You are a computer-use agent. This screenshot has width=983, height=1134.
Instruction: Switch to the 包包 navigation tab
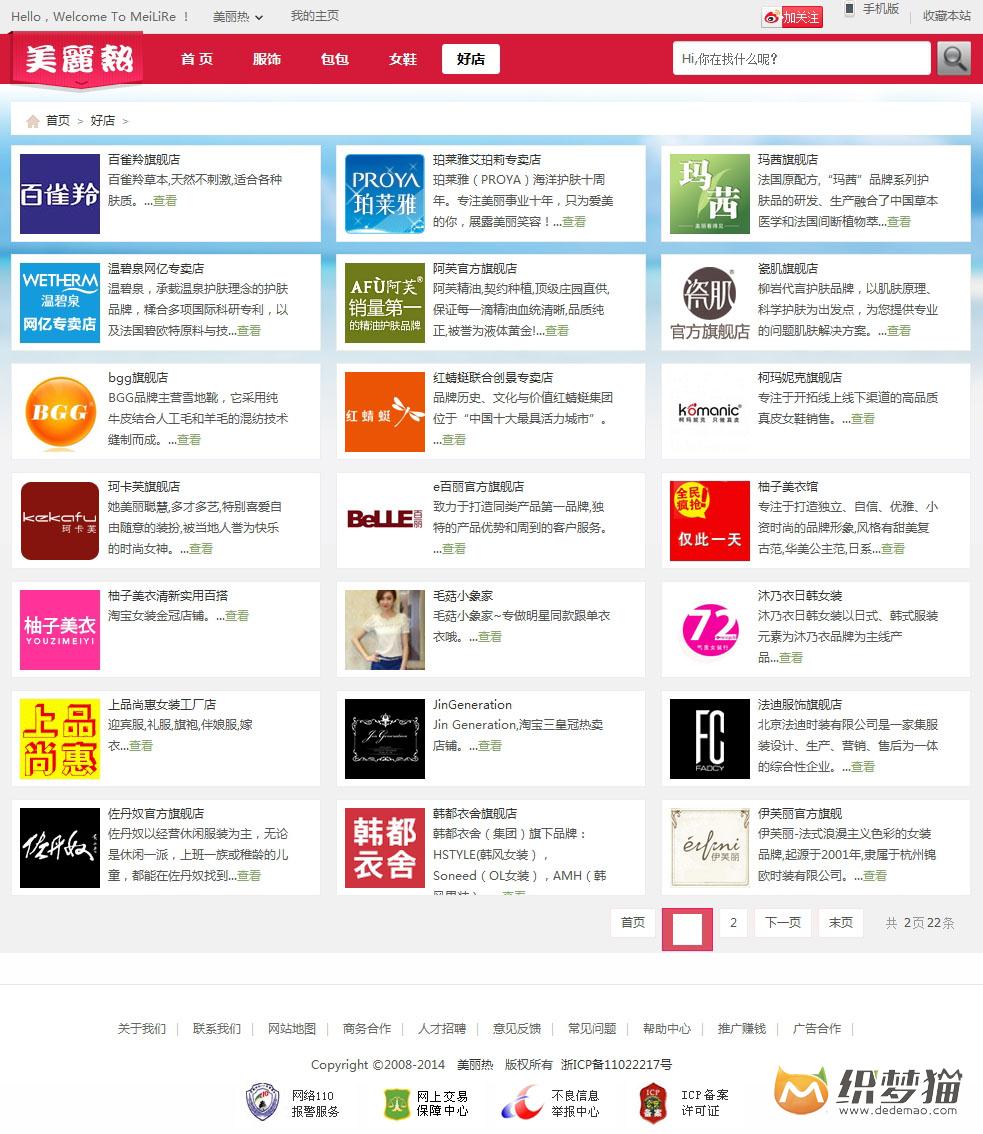334,59
